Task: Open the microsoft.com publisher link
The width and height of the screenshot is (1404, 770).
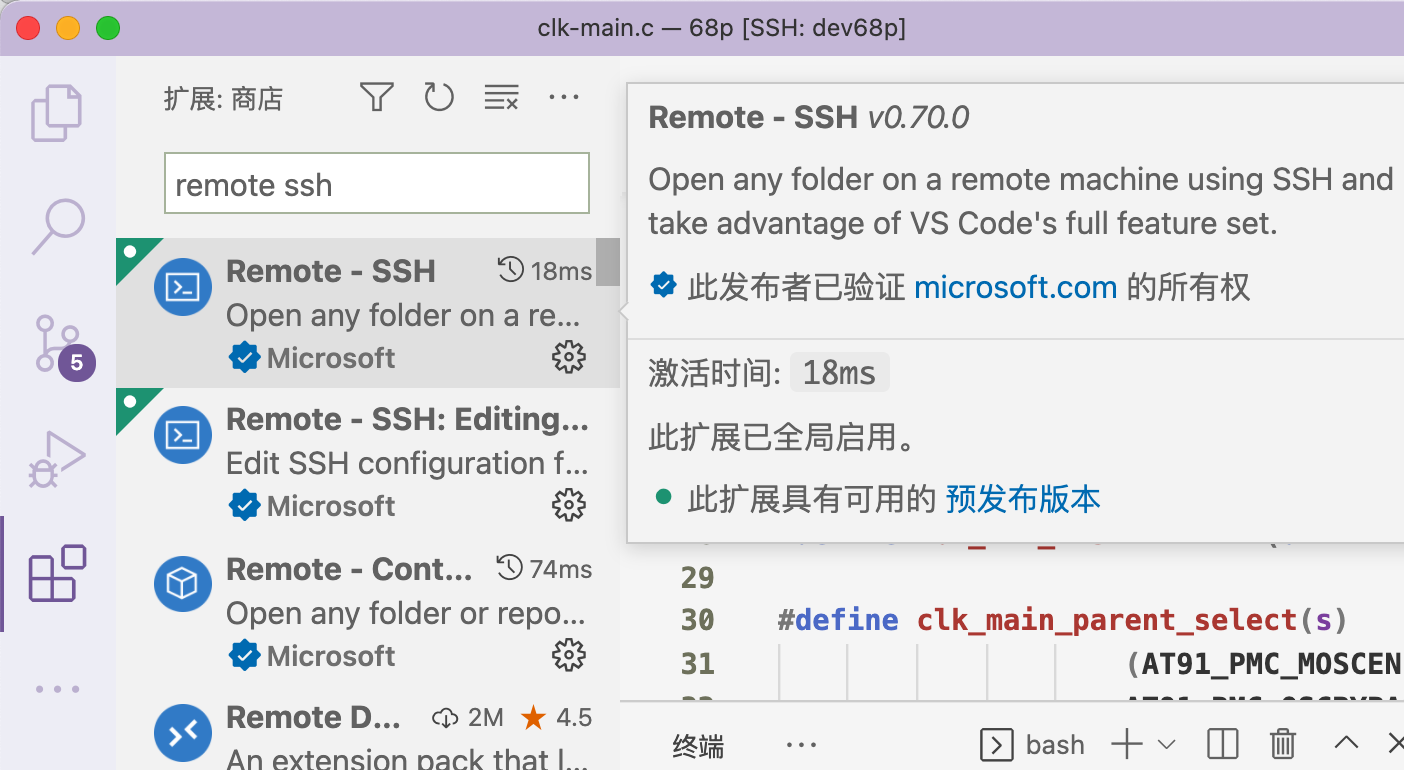Action: 1015,288
